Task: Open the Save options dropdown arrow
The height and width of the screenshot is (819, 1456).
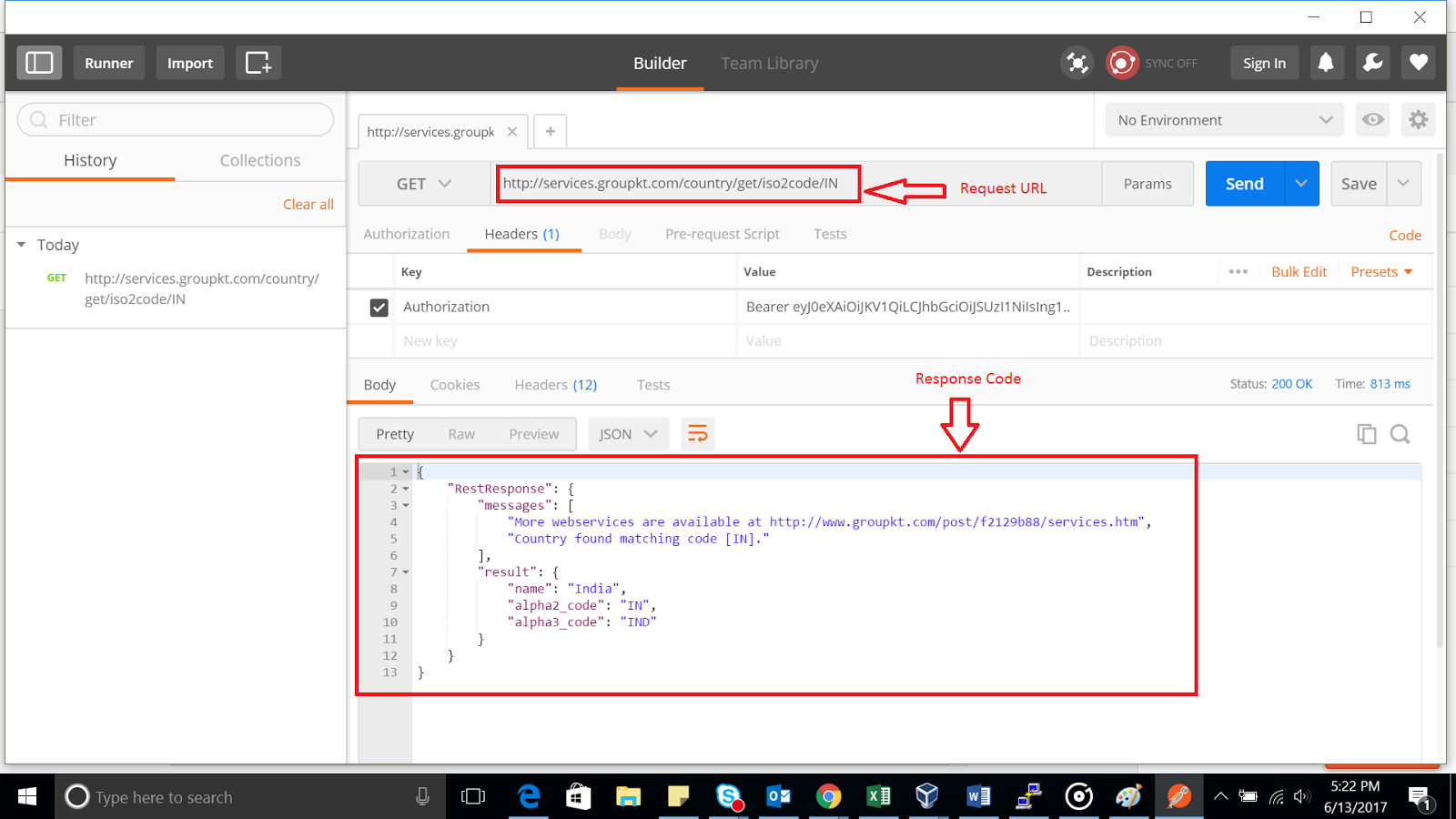Action: tap(1404, 184)
